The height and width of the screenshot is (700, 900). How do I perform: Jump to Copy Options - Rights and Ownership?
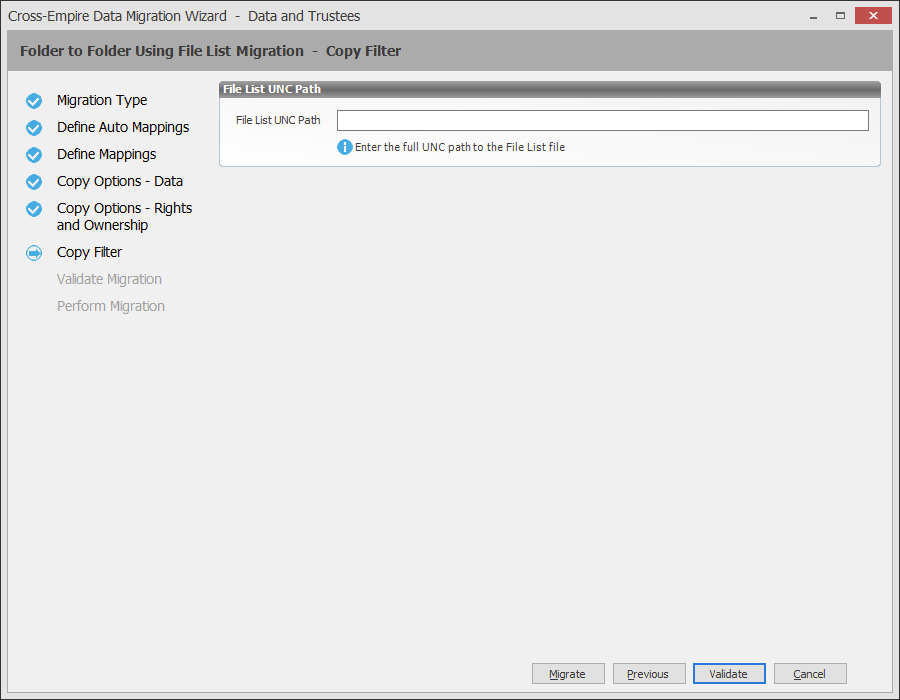(x=124, y=216)
